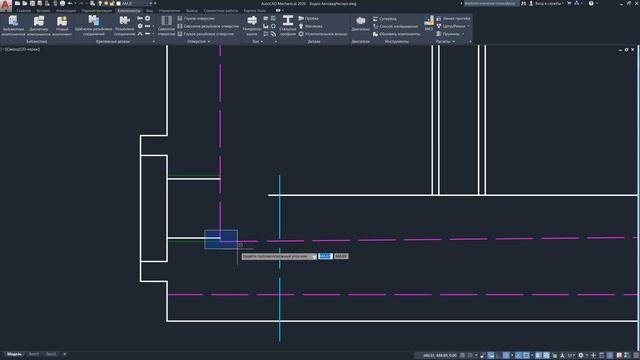
Task: Expand the Вал panel title
Action: point(257,42)
